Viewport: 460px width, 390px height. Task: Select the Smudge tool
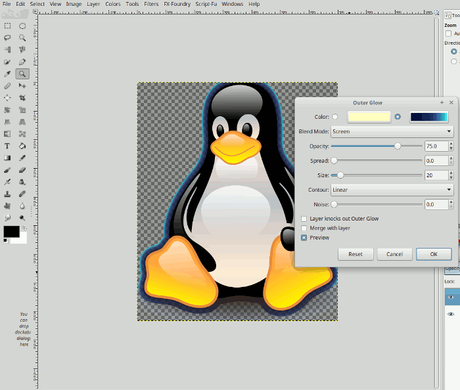(x=7, y=218)
